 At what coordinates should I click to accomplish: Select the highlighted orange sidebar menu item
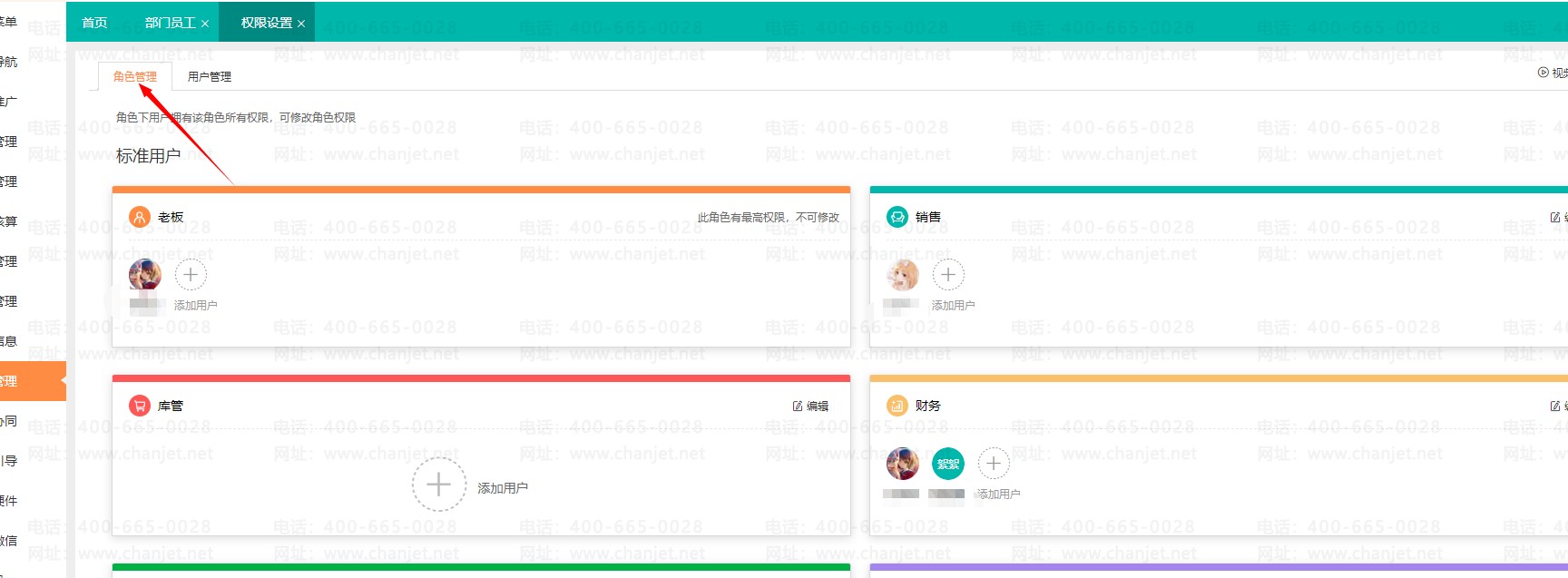33,381
